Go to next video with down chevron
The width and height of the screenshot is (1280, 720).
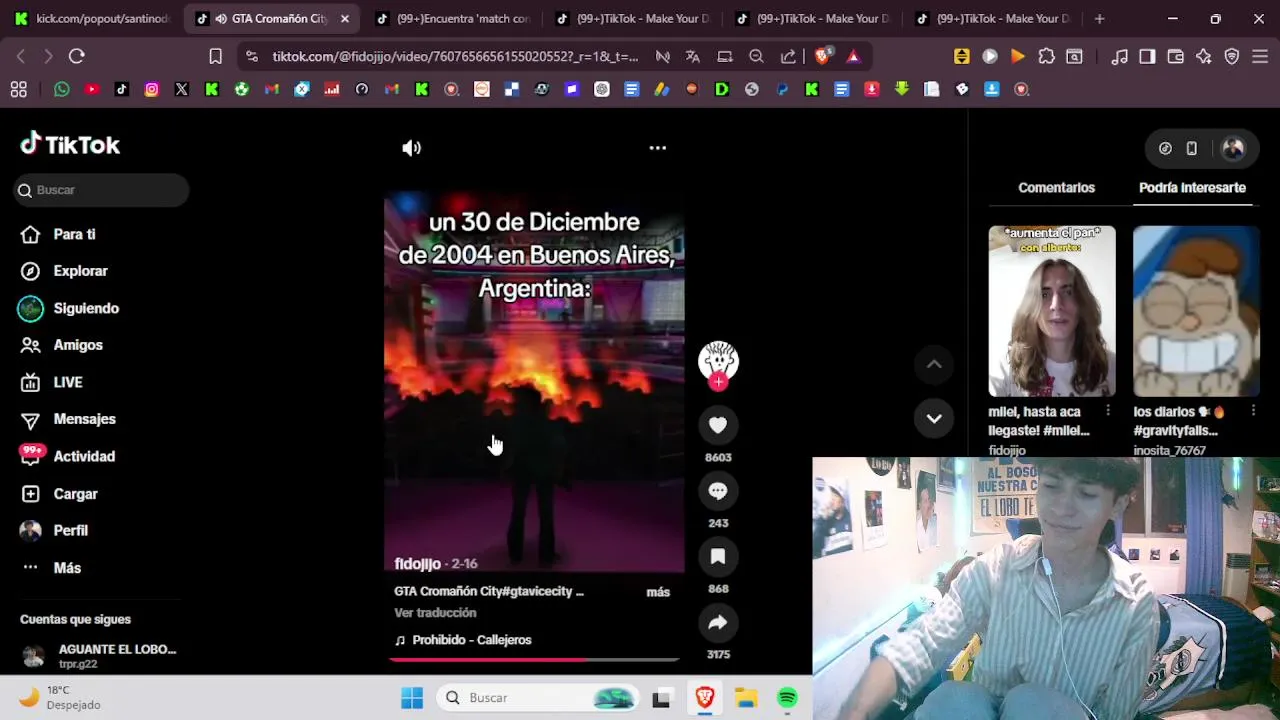[934, 419]
